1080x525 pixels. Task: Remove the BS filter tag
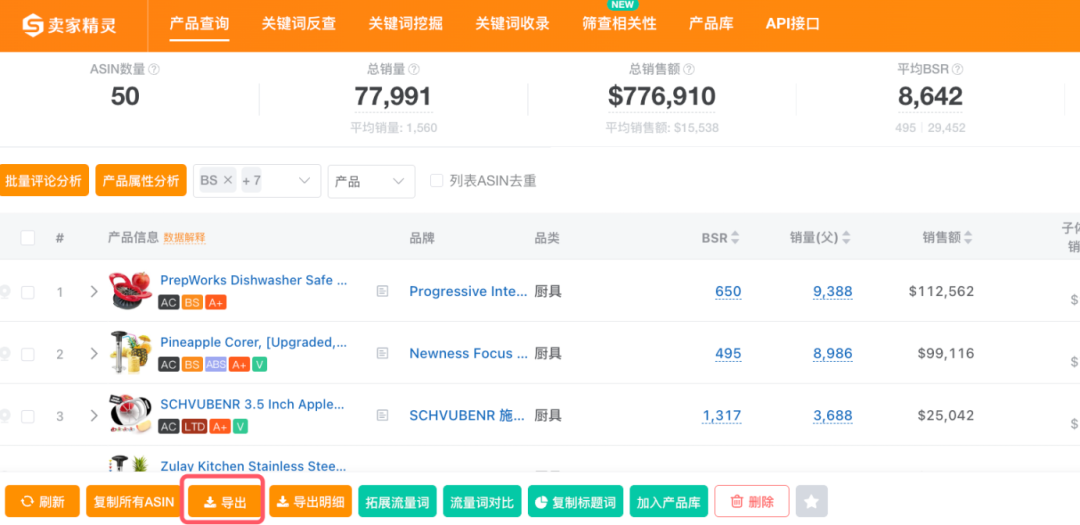227,181
